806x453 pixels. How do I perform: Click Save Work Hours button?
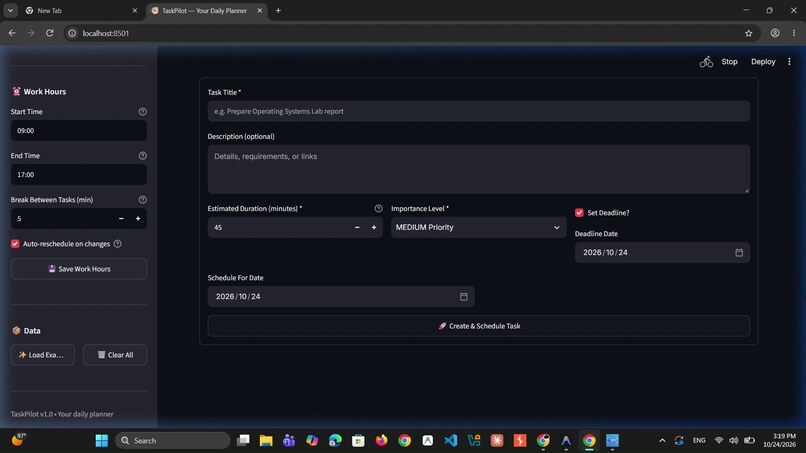coord(79,269)
